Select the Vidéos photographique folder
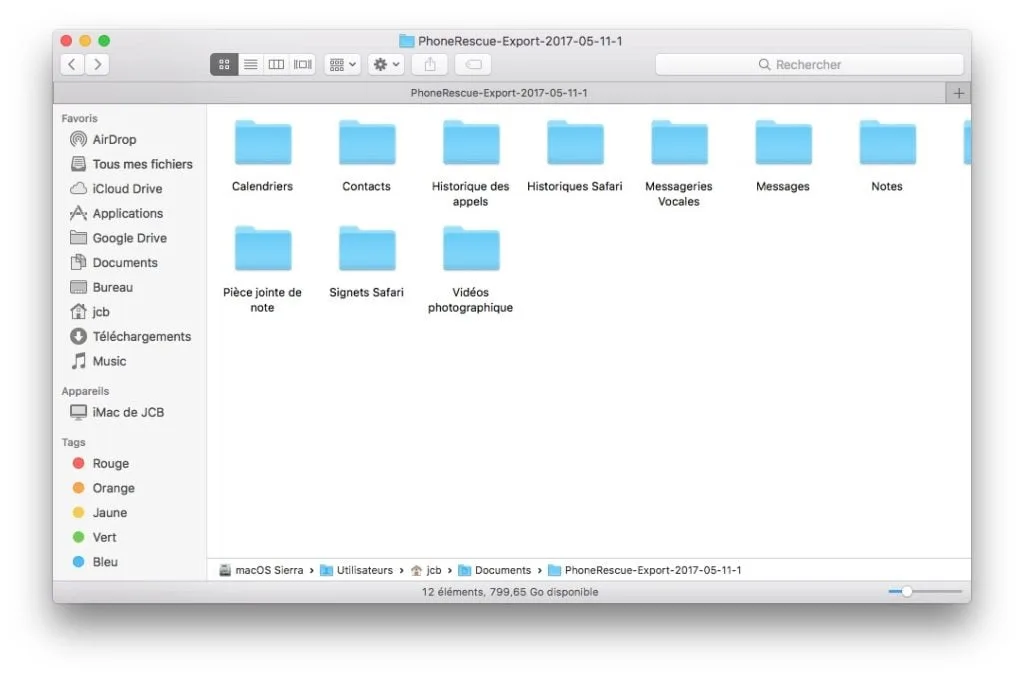The width and height of the screenshot is (1024, 679). tap(470, 270)
